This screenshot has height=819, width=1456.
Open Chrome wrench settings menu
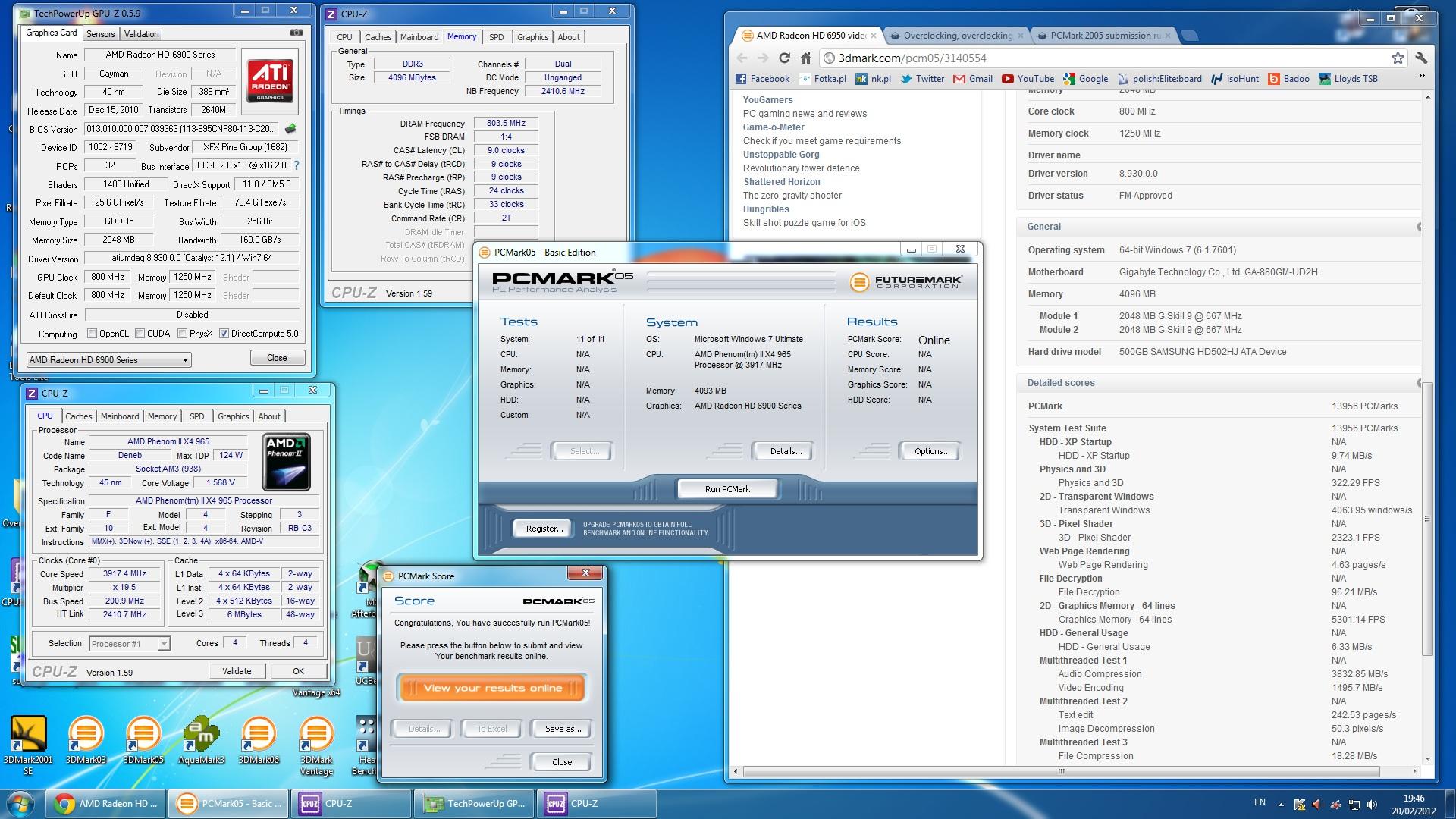tap(1421, 58)
